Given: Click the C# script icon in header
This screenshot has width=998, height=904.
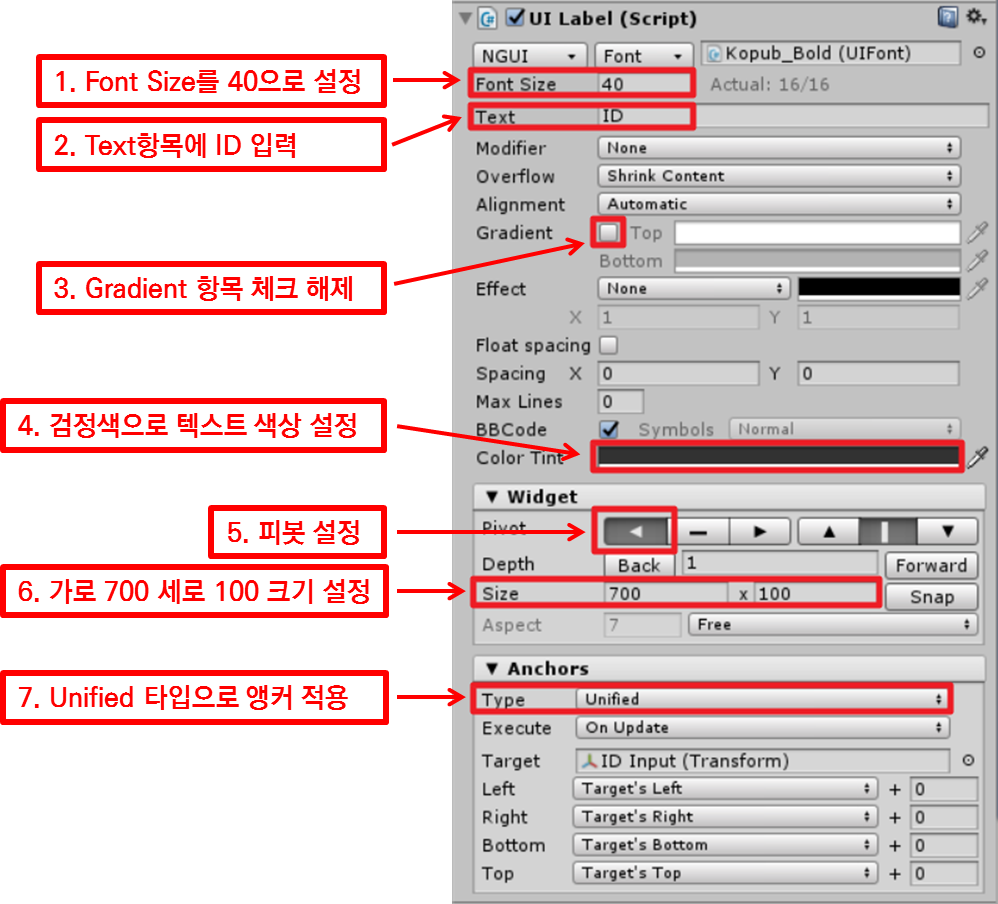Looking at the screenshot, I should (x=488, y=18).
